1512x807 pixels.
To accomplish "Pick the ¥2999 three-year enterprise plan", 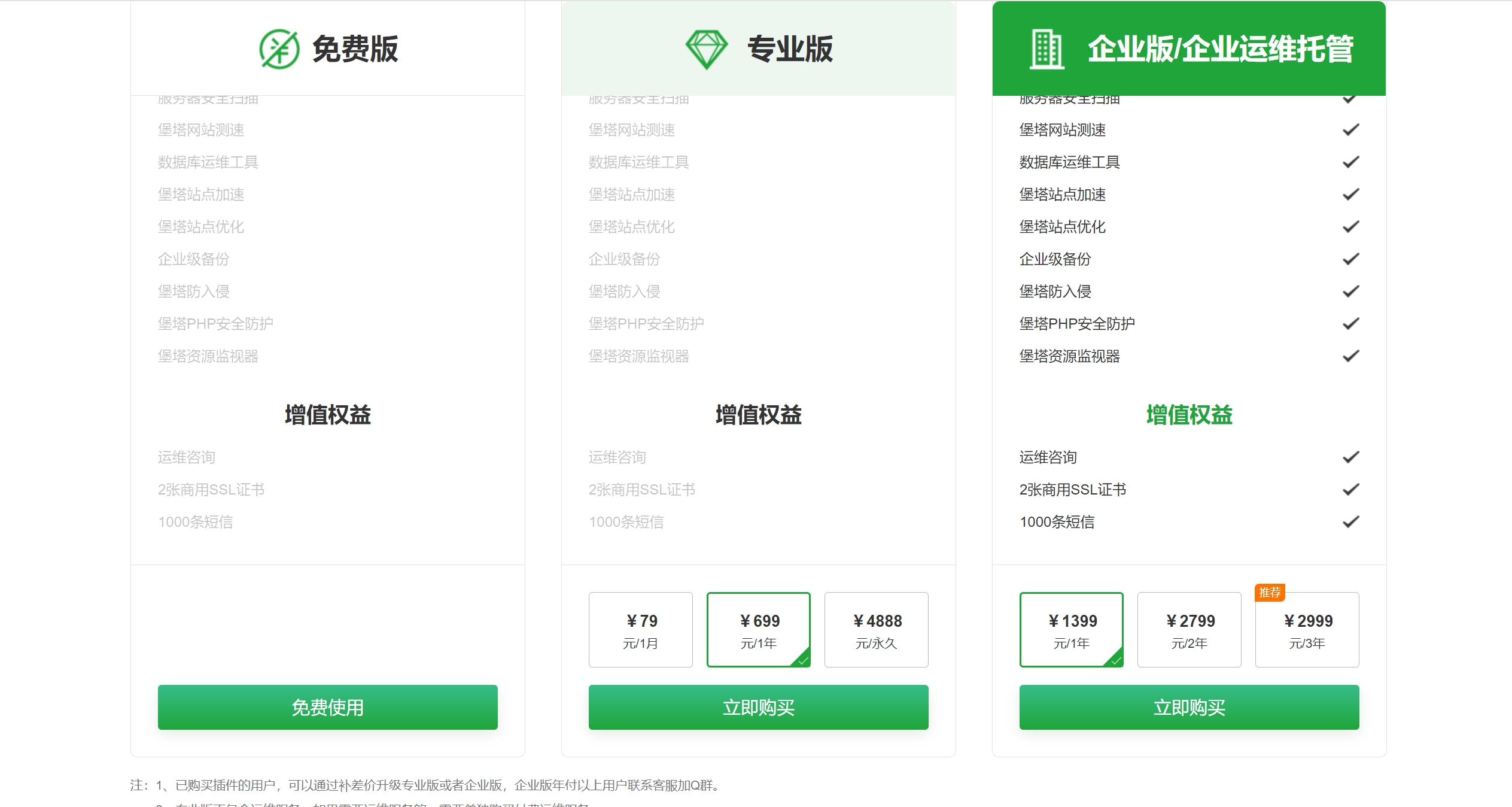I will point(1307,630).
